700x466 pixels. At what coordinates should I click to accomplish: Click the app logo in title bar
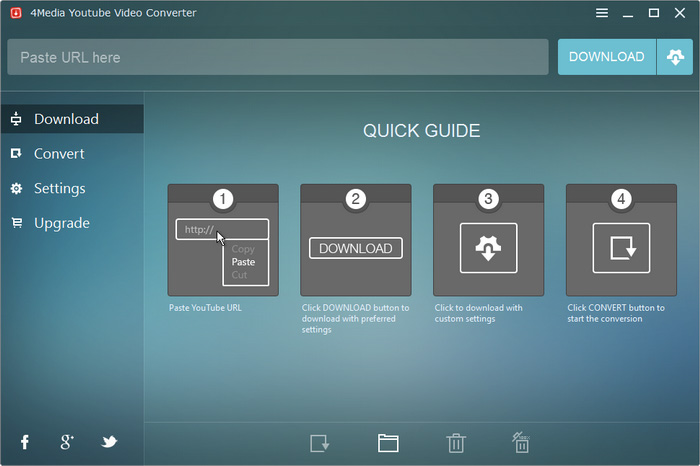16,13
